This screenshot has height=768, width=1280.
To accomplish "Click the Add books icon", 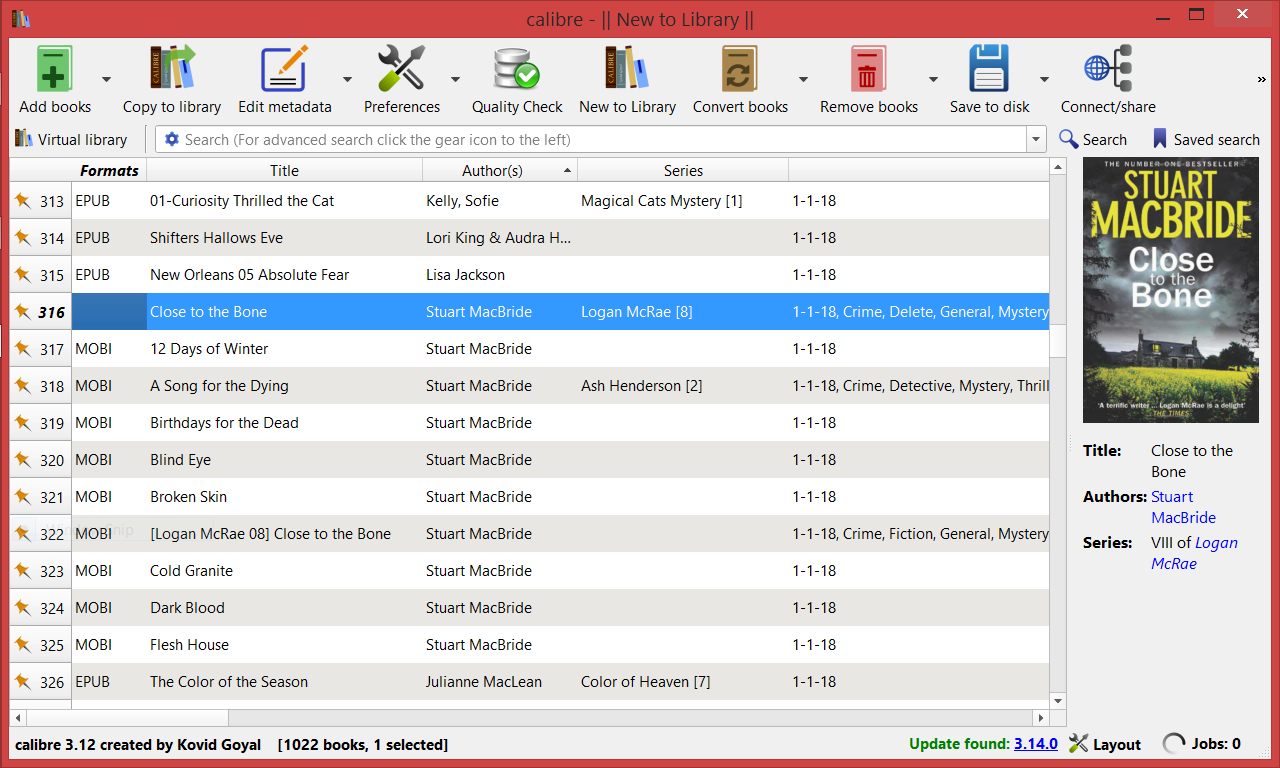I will (54, 70).
